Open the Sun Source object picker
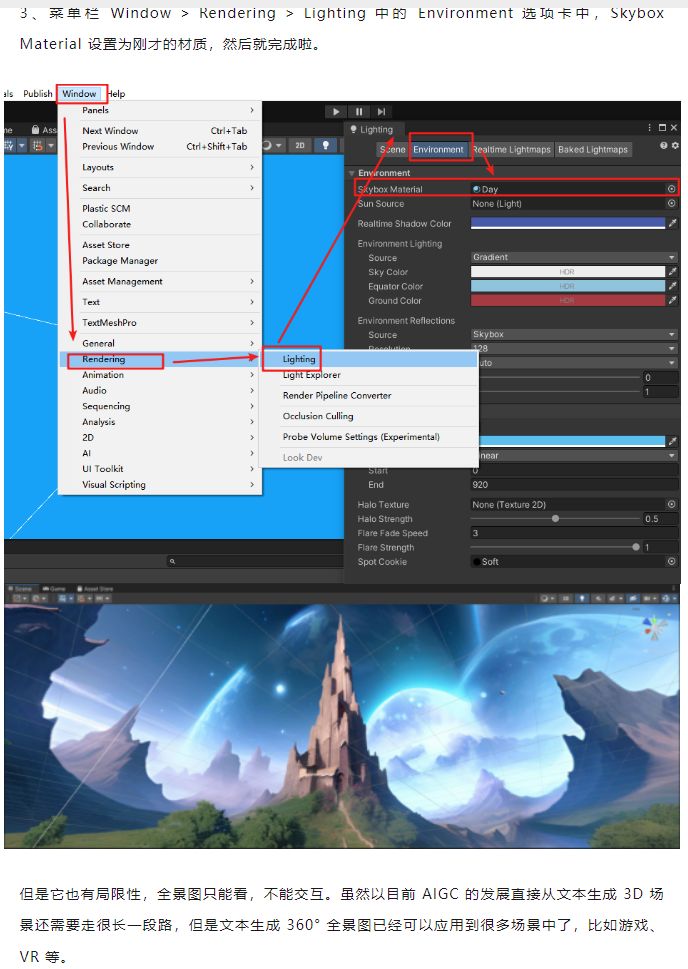The width and height of the screenshot is (688, 969). pos(671,203)
